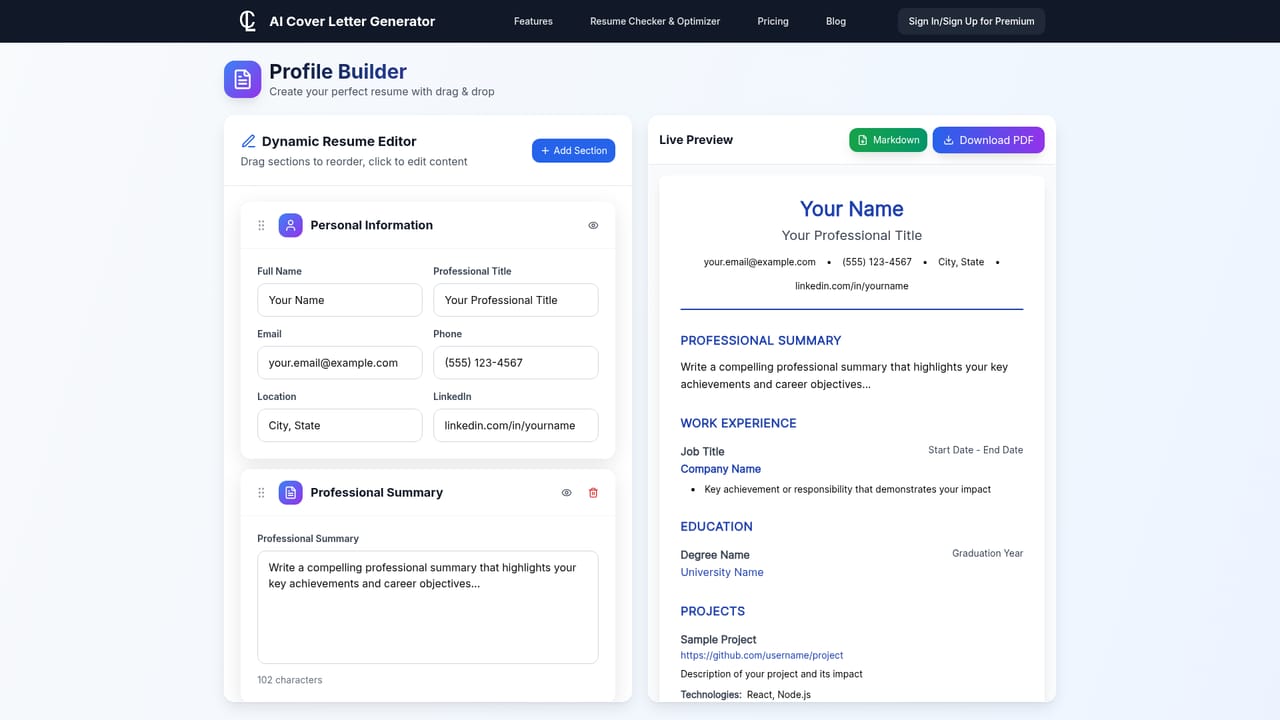Open the Blog link in navigation

point(836,21)
